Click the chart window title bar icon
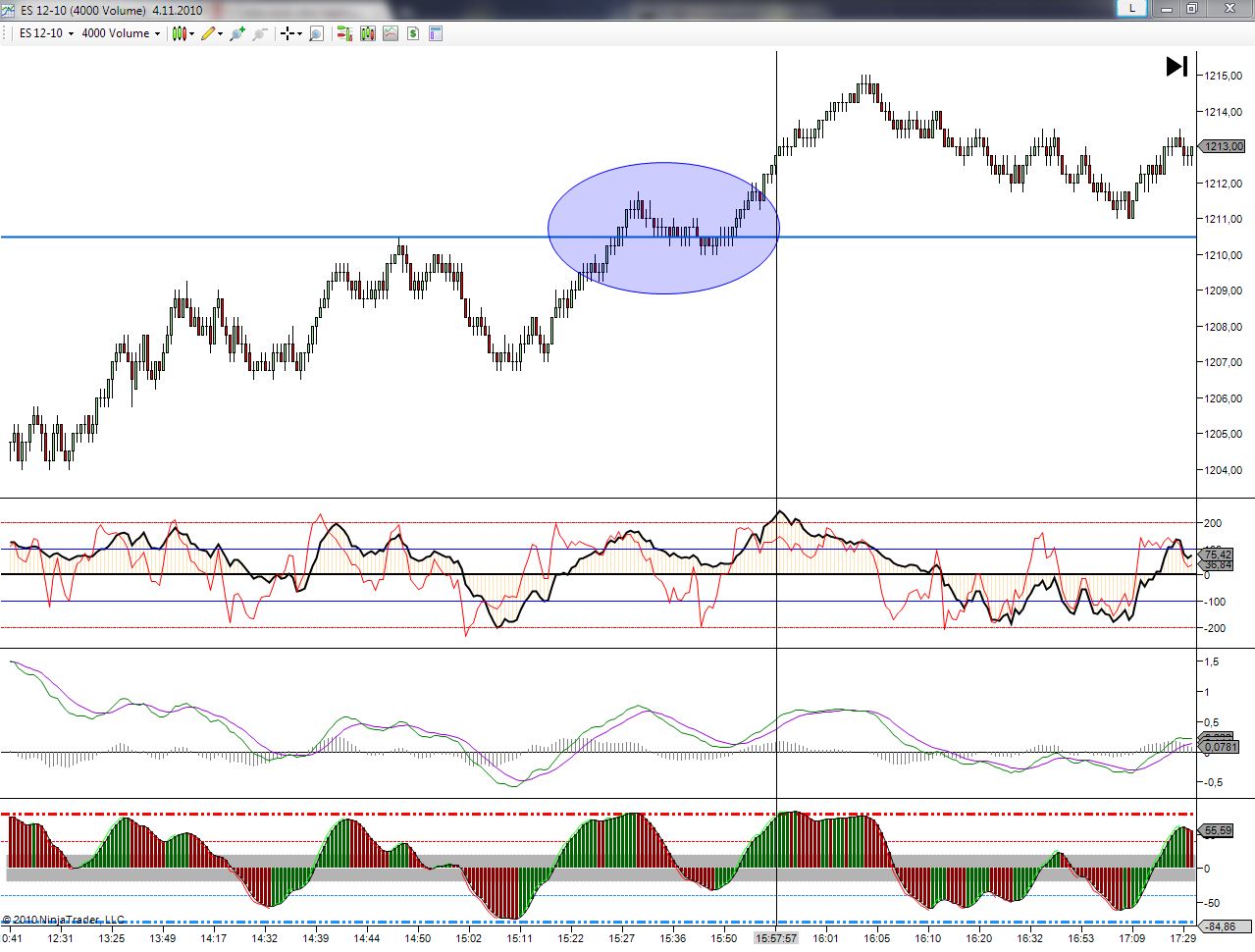The width and height of the screenshot is (1255, 952). [8, 10]
